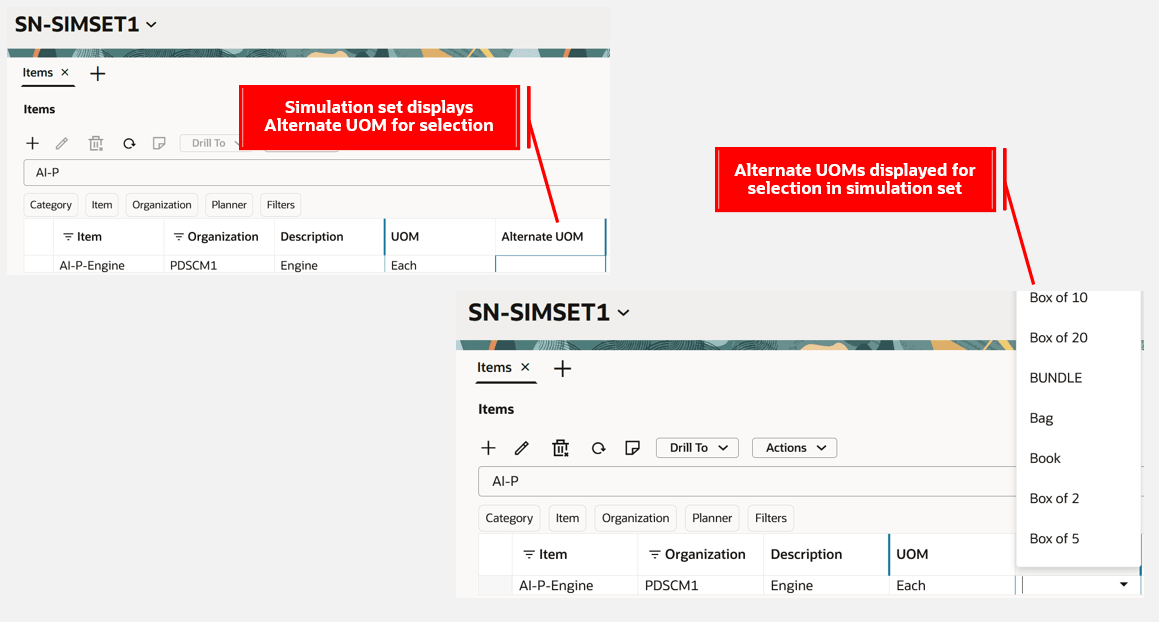The width and height of the screenshot is (1159, 622).
Task: Click the pencil icon in the upper Items toolbar
Action: (61, 143)
